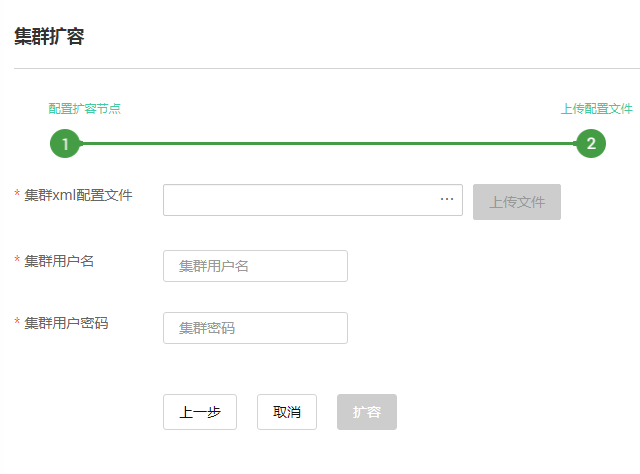Click the 集群xml配置文件 field label
Image resolution: width=640 pixels, height=474 pixels.
point(78,195)
